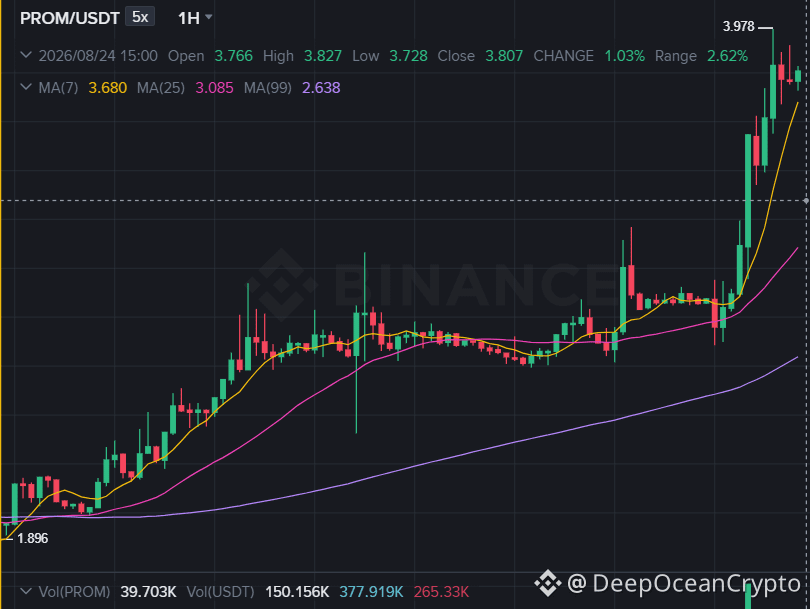Open the 1H timeframe dropdown
This screenshot has width=810, height=609.
click(195, 18)
